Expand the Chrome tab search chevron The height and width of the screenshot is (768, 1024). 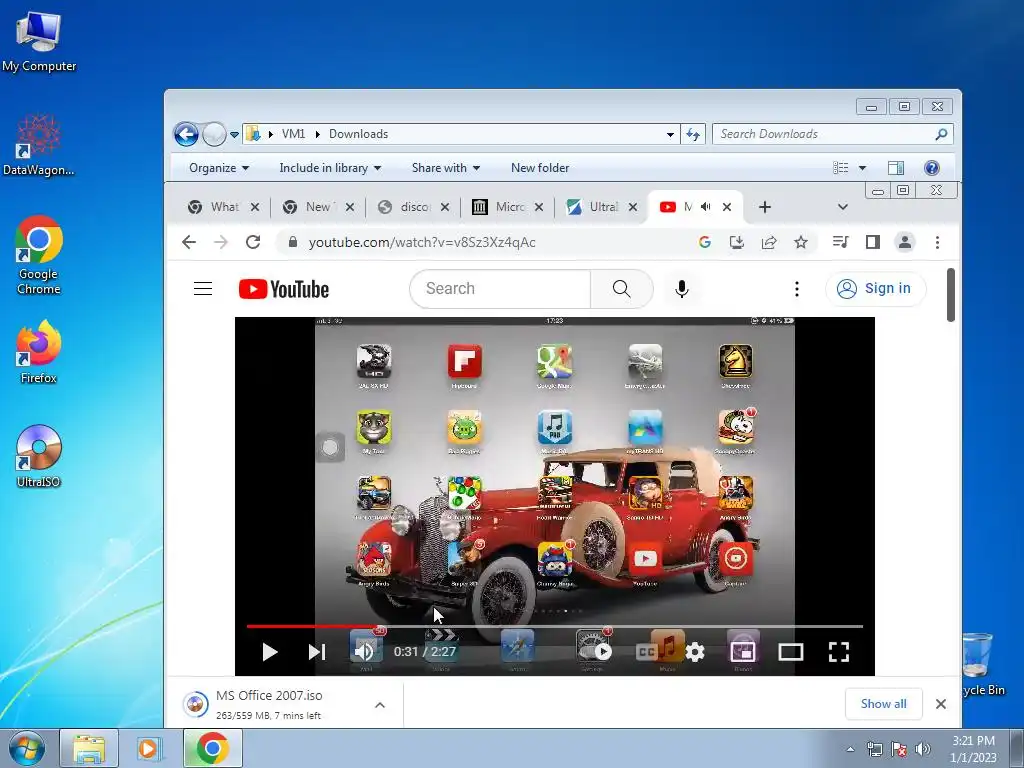pyautogui.click(x=842, y=207)
